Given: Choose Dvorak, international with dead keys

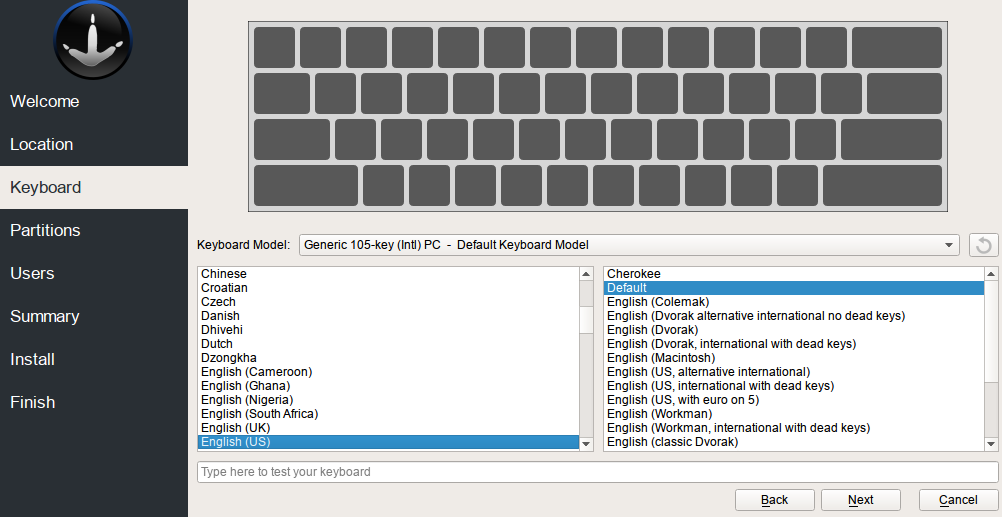Looking at the screenshot, I should click(x=794, y=344).
